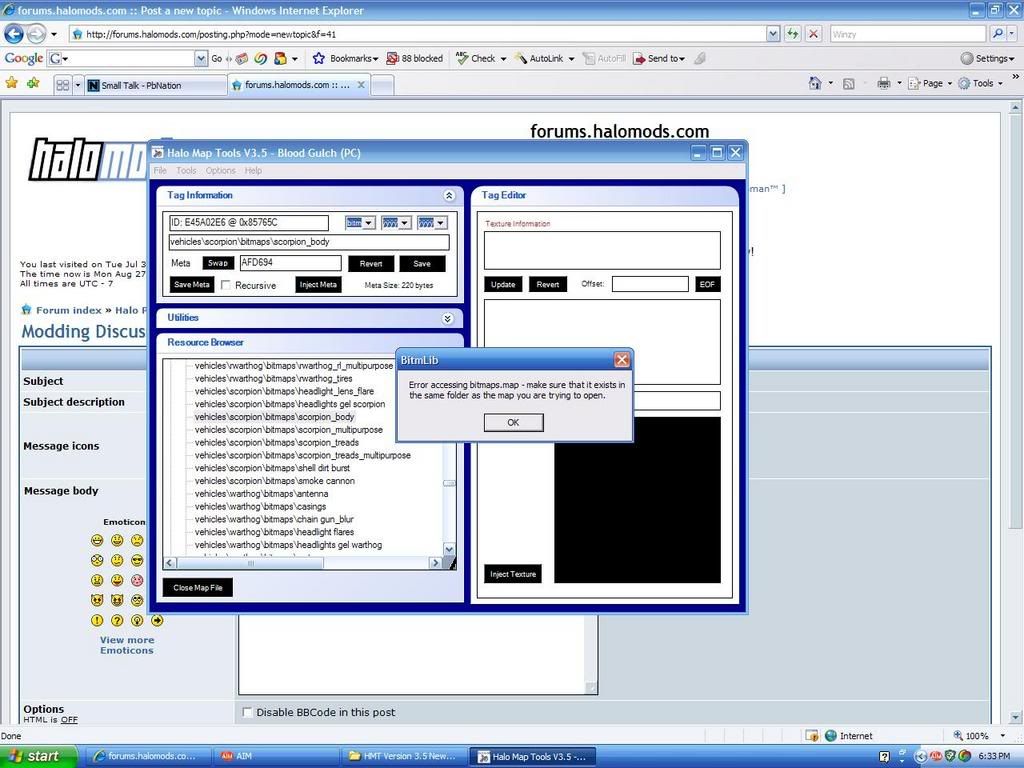The width and height of the screenshot is (1024, 768).
Task: Click the Close Map File button
Action: coord(198,588)
